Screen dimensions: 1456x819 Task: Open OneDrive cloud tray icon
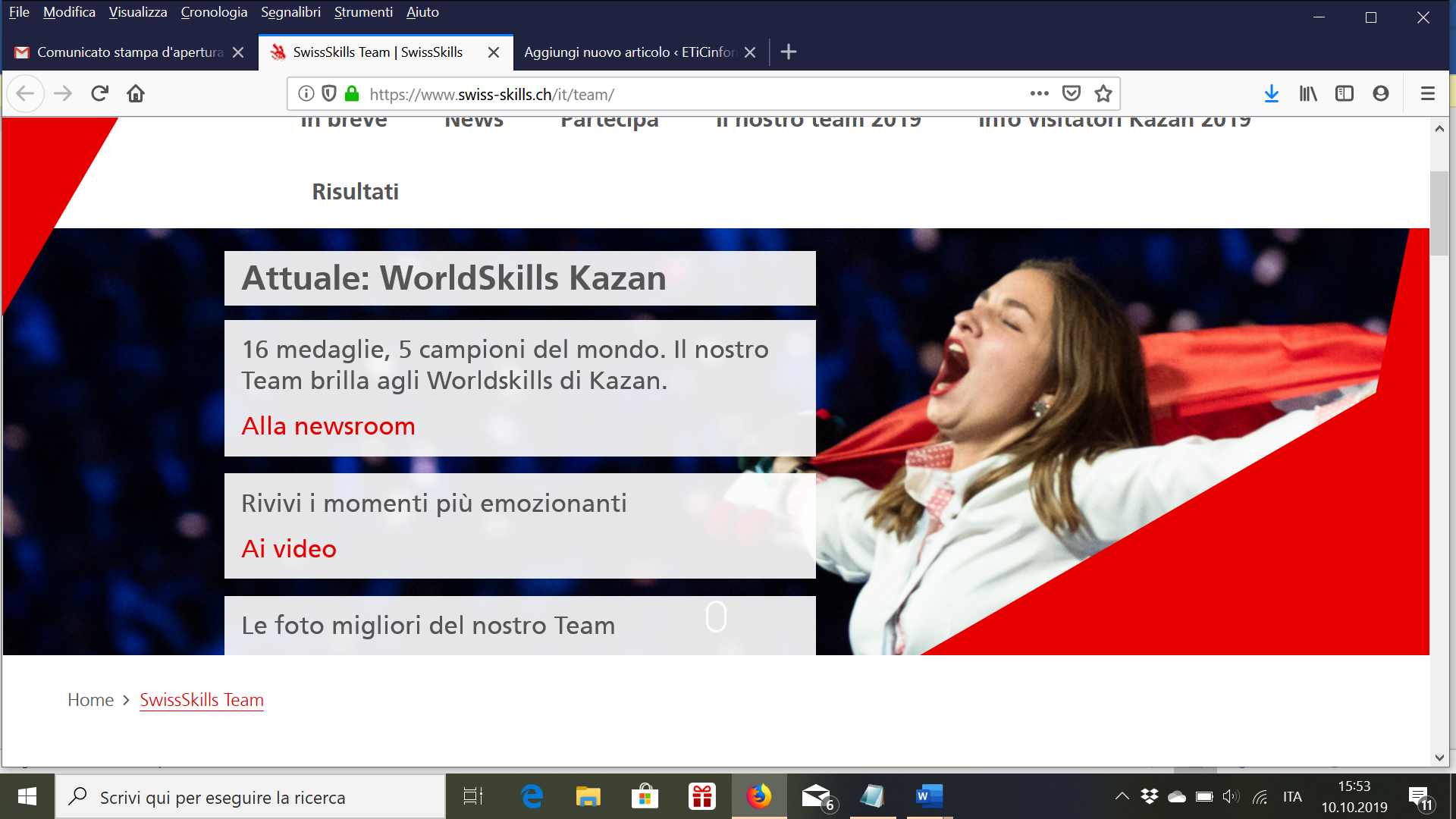click(x=1177, y=796)
